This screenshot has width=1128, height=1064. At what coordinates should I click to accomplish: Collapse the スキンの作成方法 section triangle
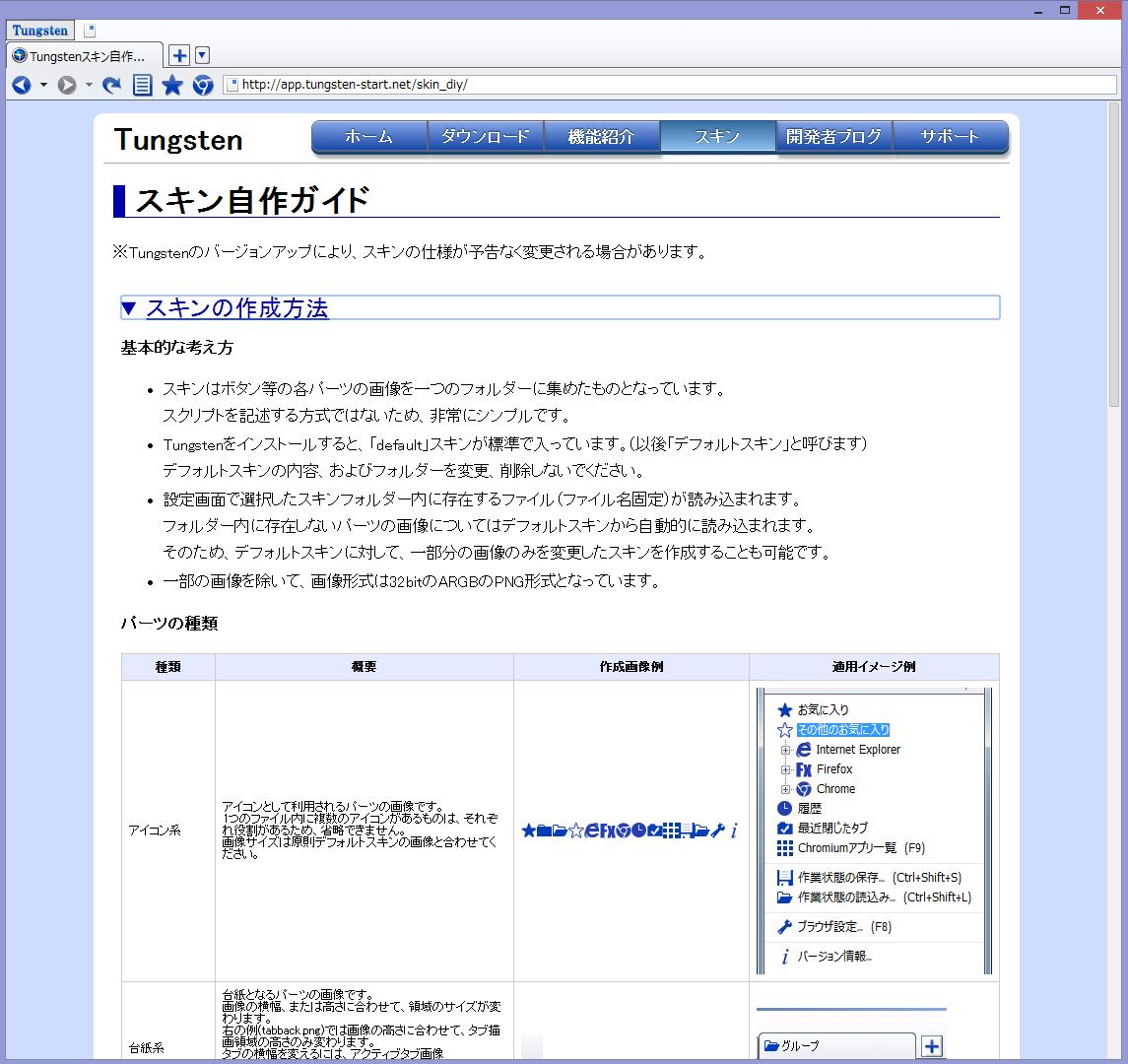tap(129, 308)
